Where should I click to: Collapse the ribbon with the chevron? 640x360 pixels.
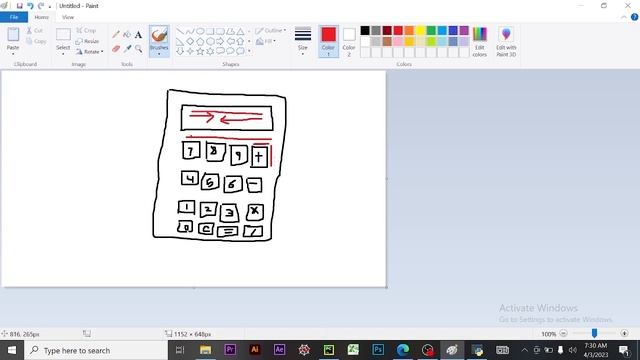pos(624,17)
